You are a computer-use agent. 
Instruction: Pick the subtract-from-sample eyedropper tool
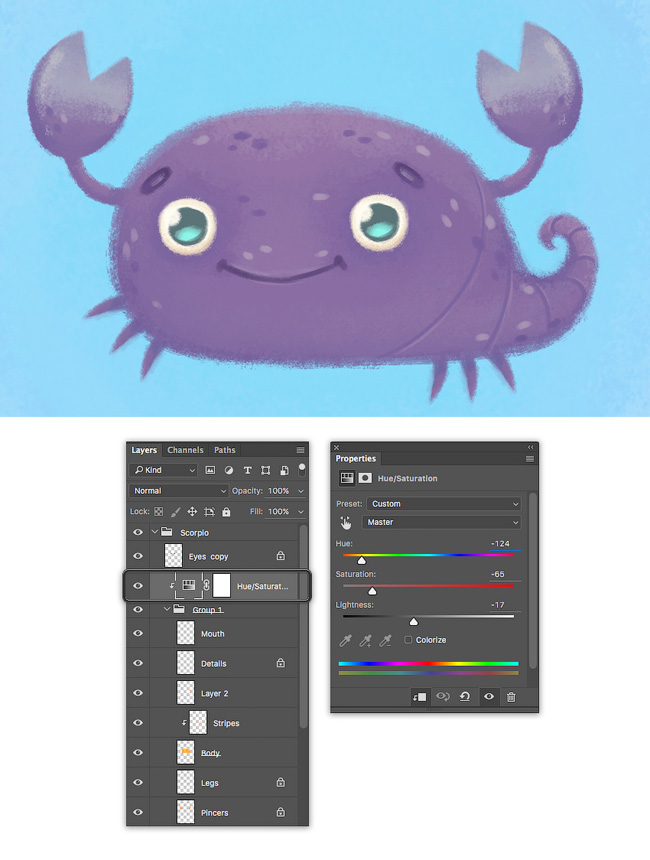click(386, 640)
